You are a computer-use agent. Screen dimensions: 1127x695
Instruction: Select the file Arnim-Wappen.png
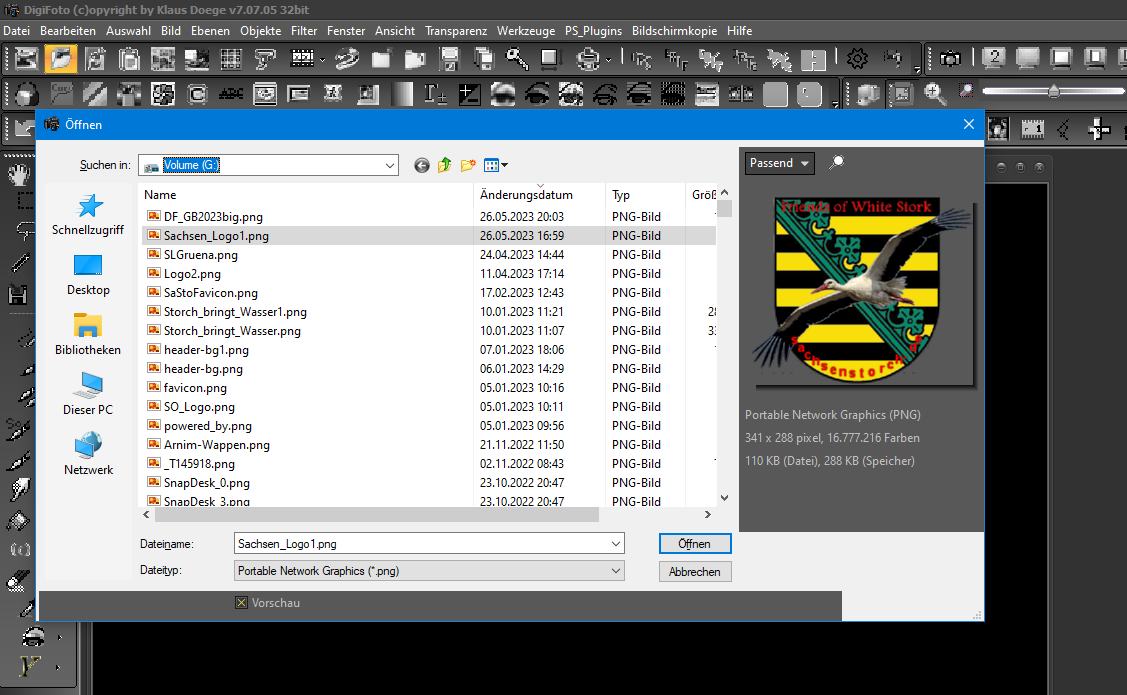pyautogui.click(x=216, y=445)
